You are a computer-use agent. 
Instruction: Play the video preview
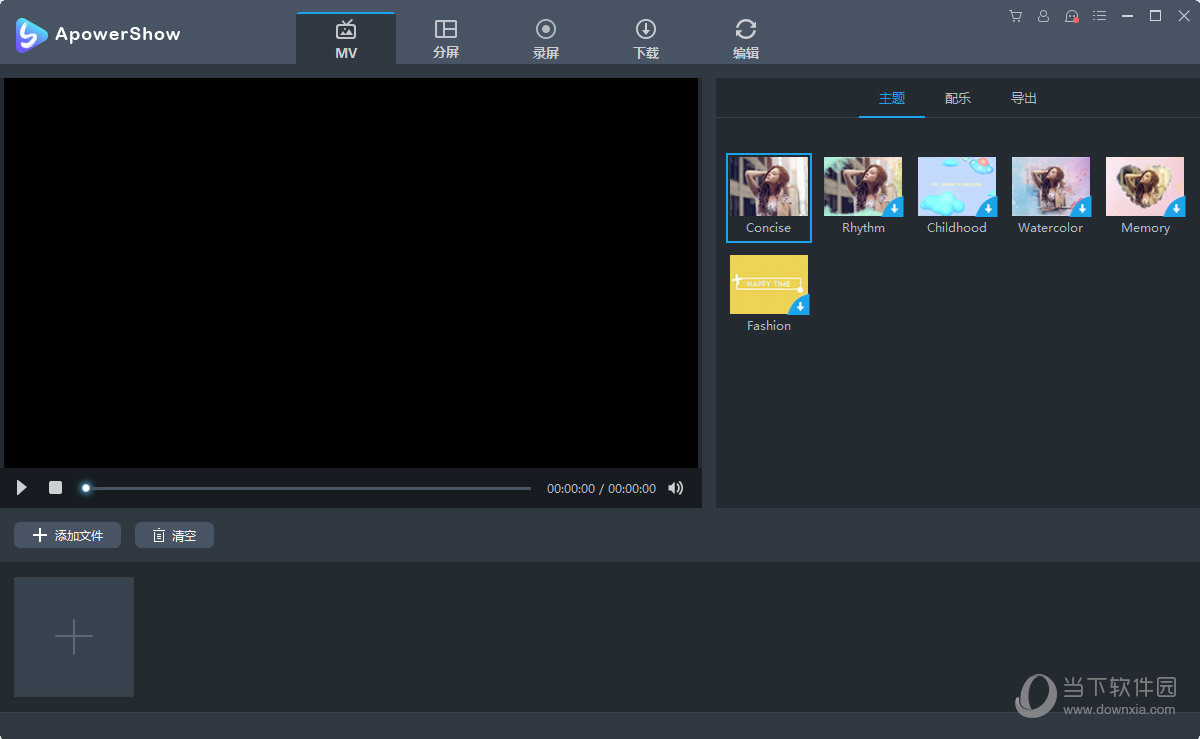22,488
